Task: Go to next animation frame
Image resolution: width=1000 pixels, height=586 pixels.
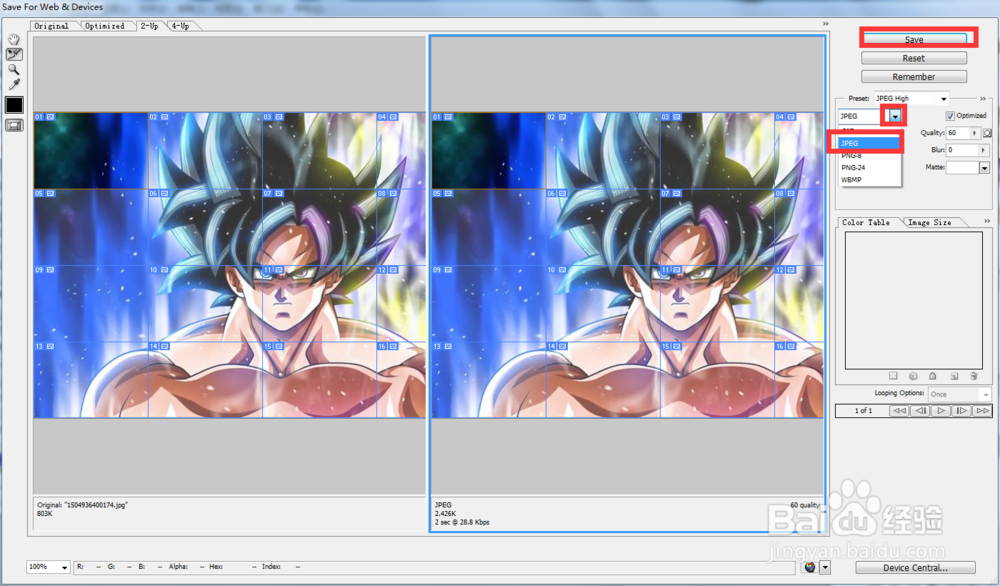Action: [962, 411]
